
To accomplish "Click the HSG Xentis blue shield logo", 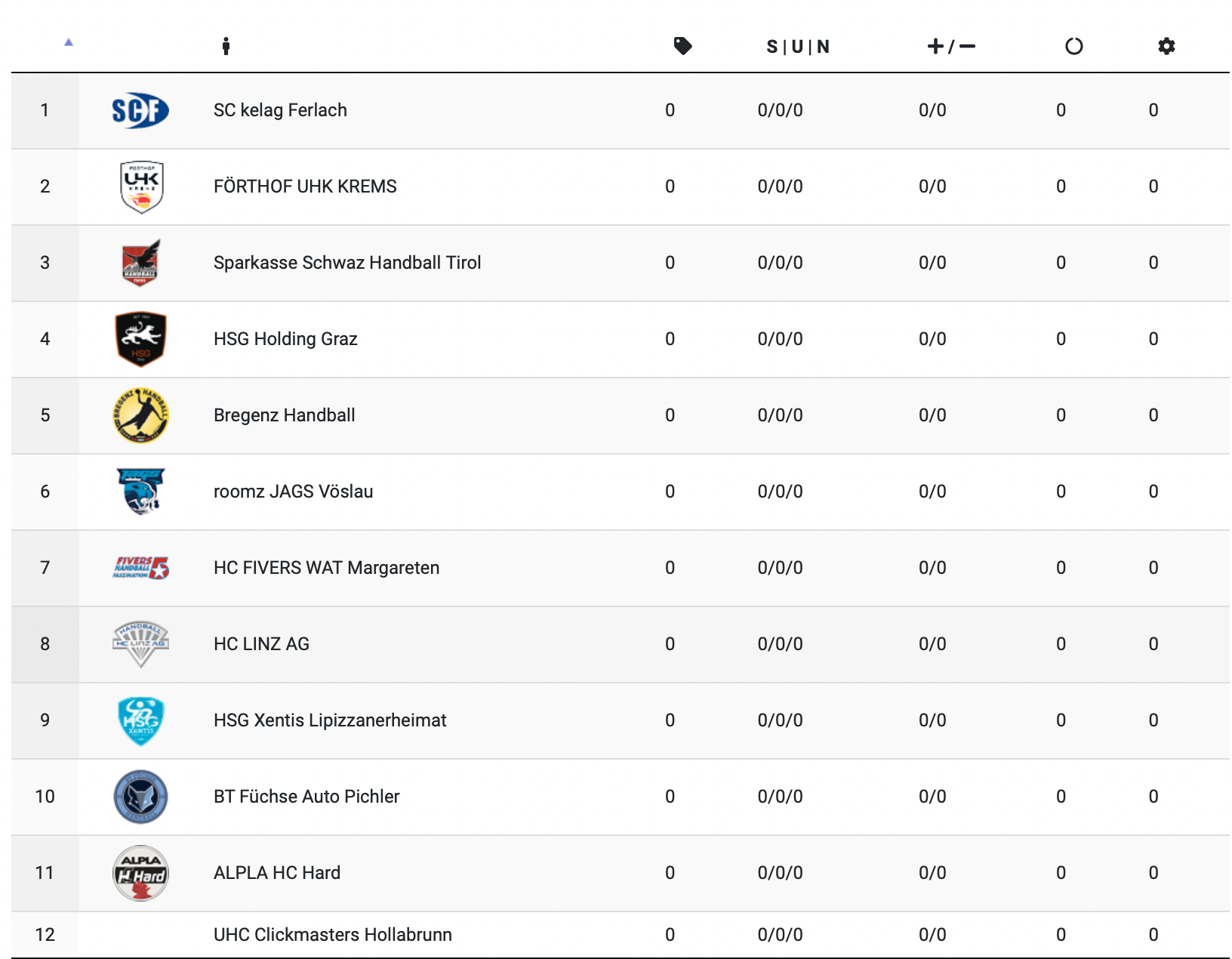I will [140, 720].
